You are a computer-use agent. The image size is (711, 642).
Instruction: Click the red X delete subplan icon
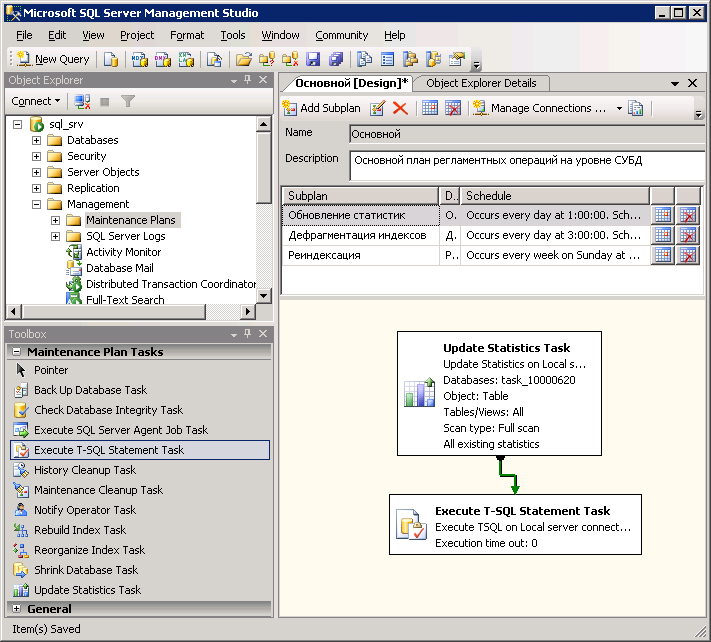click(400, 108)
